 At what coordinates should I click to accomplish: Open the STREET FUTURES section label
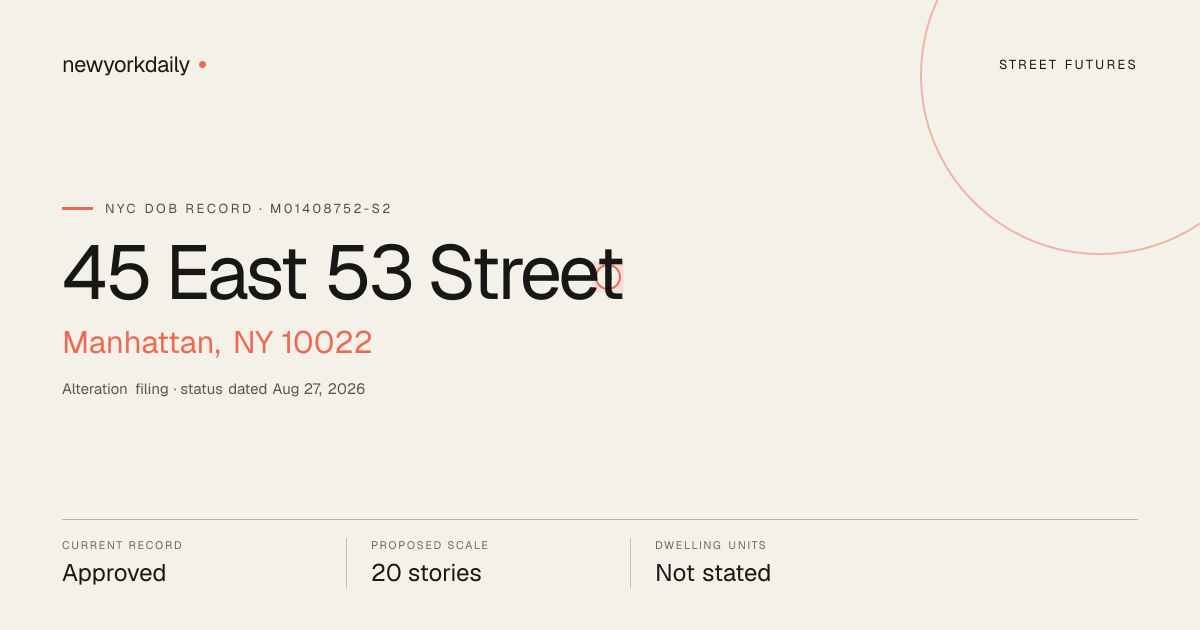point(1068,65)
